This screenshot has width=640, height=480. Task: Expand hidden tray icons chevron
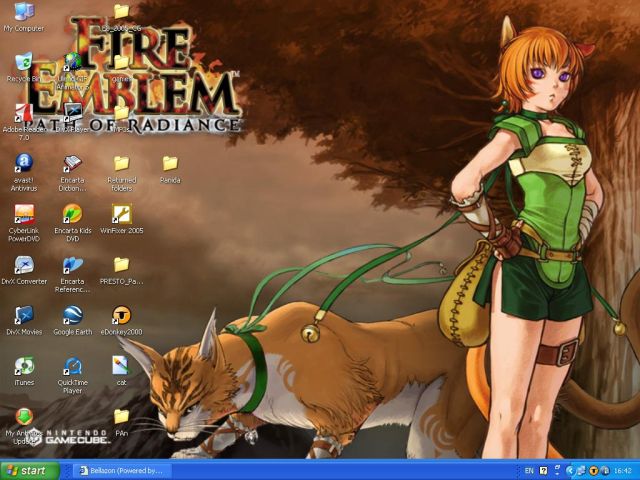coord(570,471)
